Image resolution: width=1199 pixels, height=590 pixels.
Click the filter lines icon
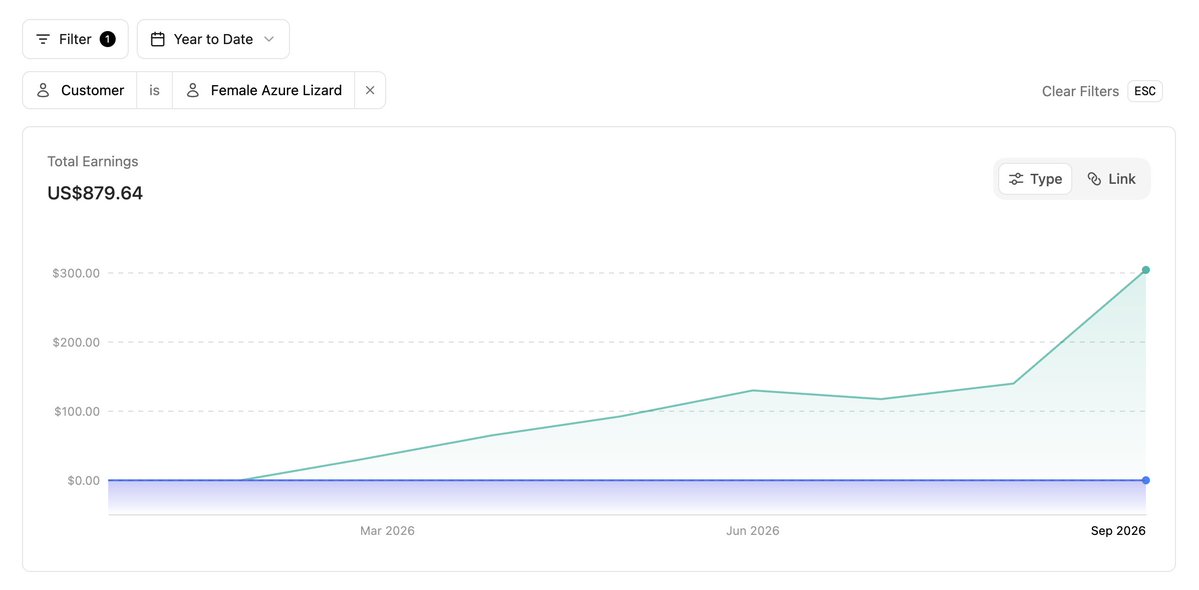click(x=44, y=39)
